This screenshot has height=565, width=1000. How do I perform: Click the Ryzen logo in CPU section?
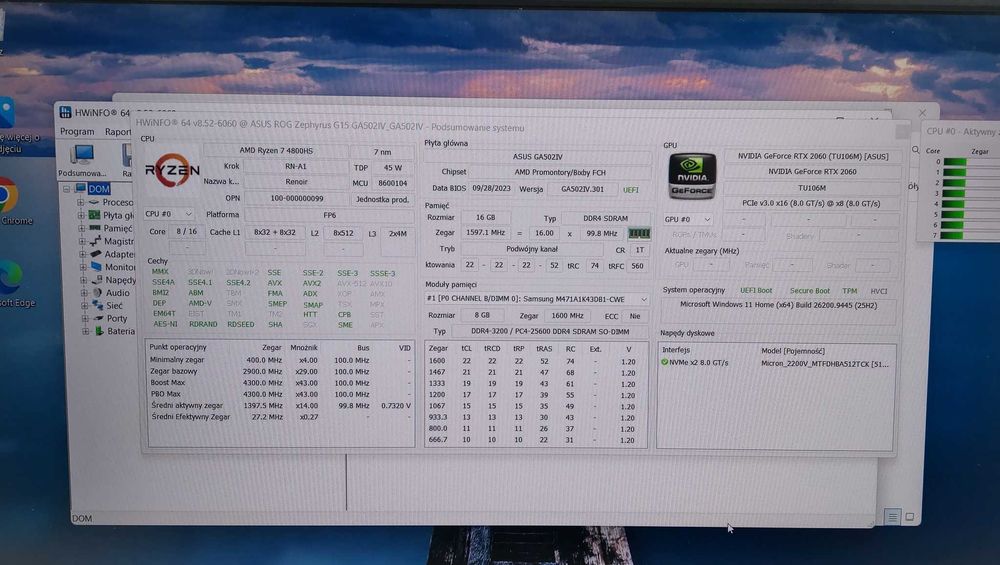(x=172, y=170)
